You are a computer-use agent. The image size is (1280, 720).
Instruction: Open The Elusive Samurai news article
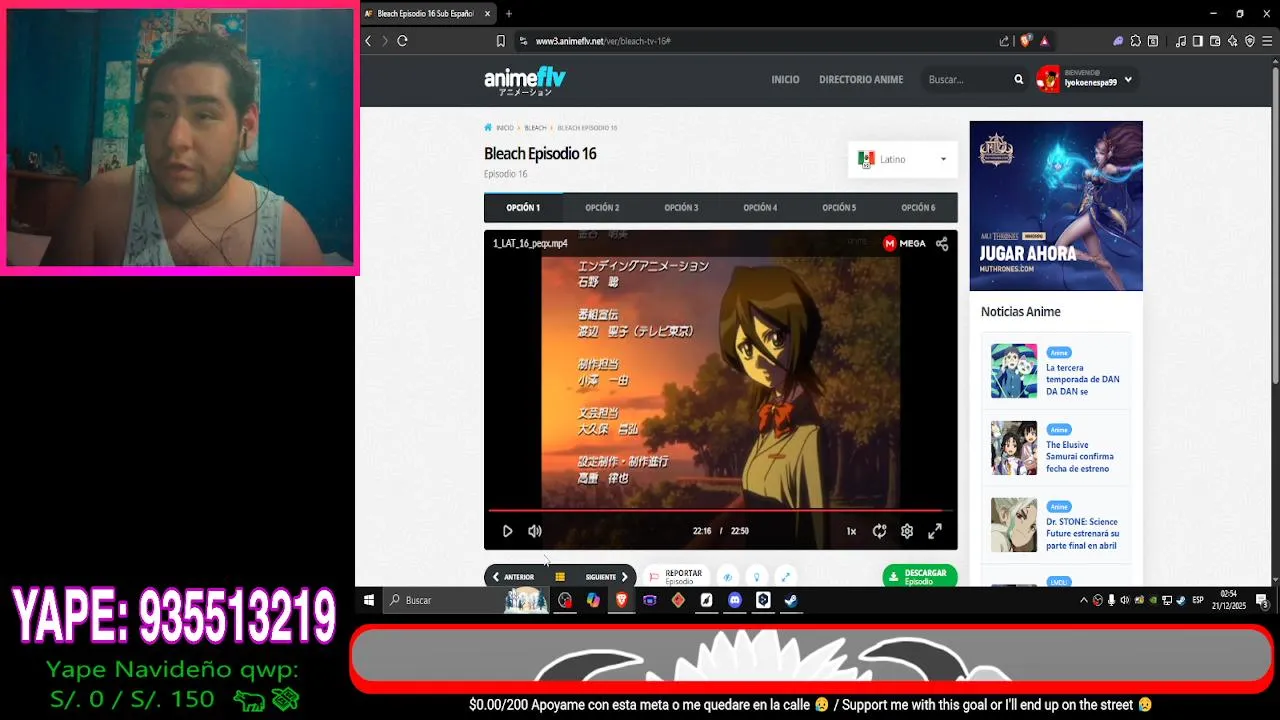(x=1079, y=456)
